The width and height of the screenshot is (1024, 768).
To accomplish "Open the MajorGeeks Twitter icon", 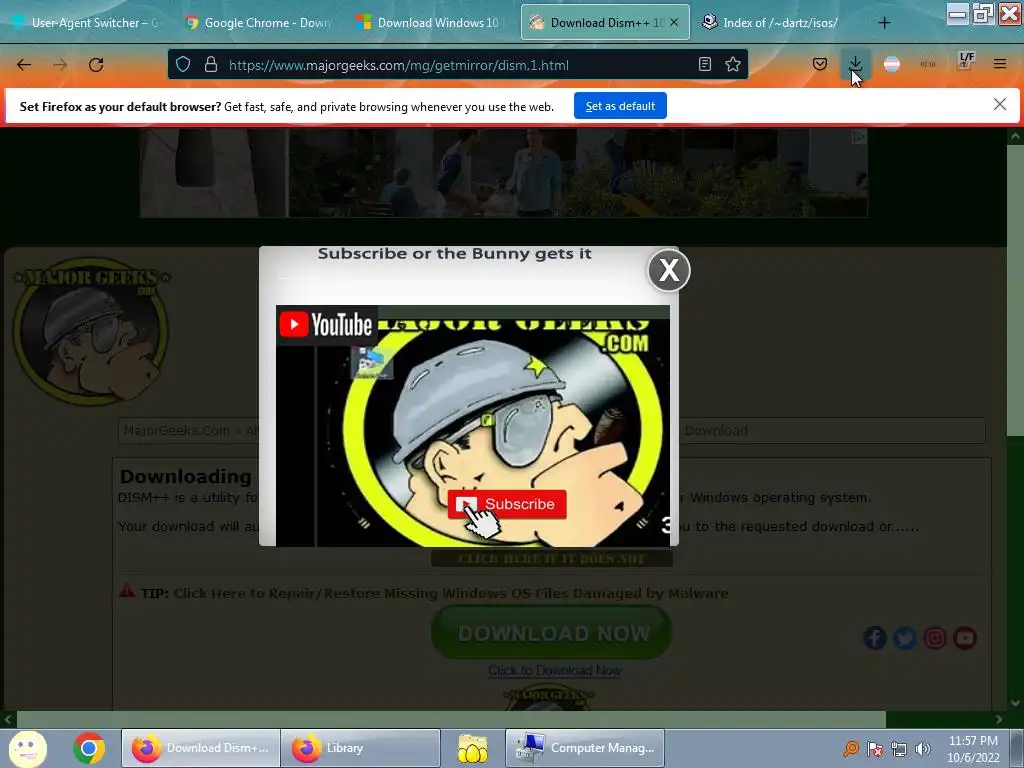I will tap(904, 637).
